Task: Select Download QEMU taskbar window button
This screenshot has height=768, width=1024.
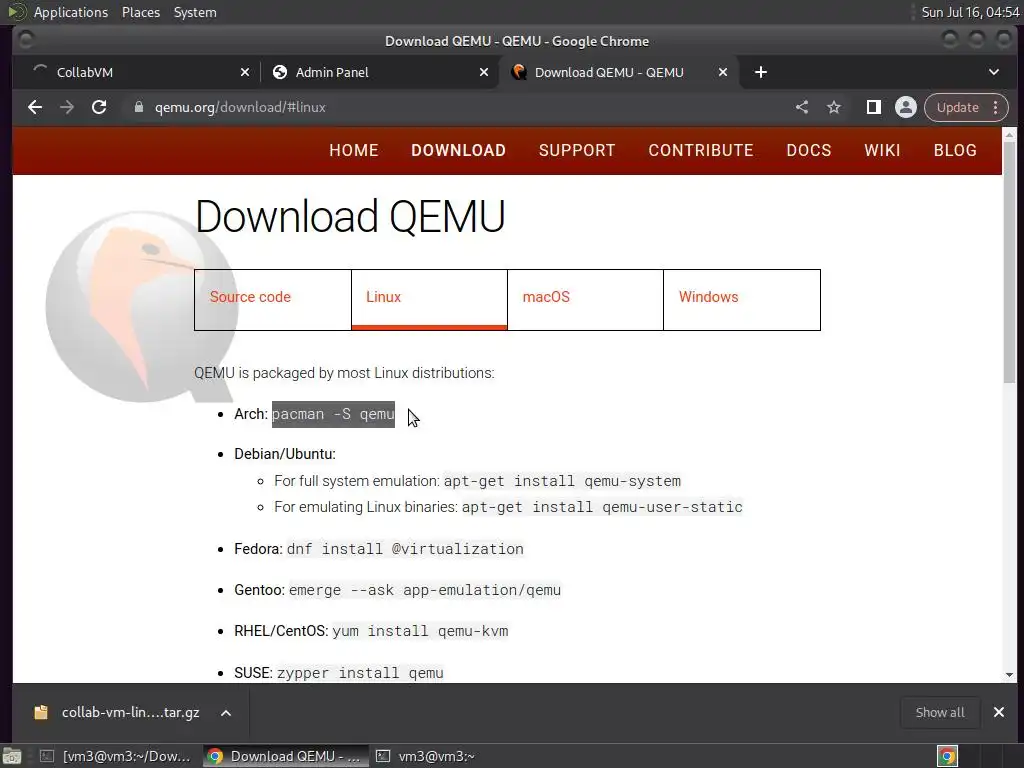Action: click(x=285, y=756)
